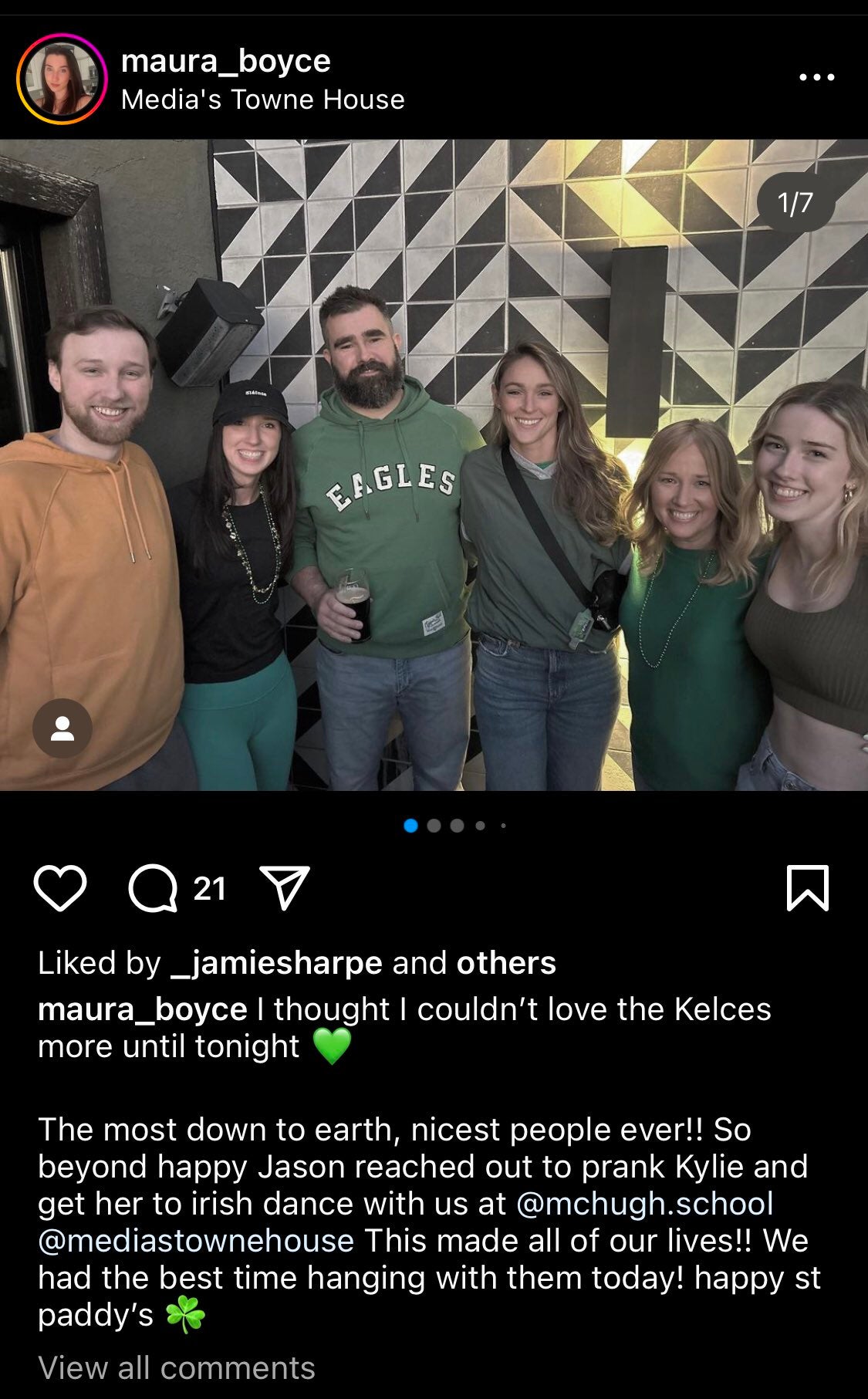The image size is (868, 1399).
Task: Open the _jamiesharpe profile from likes
Action: click(x=275, y=963)
